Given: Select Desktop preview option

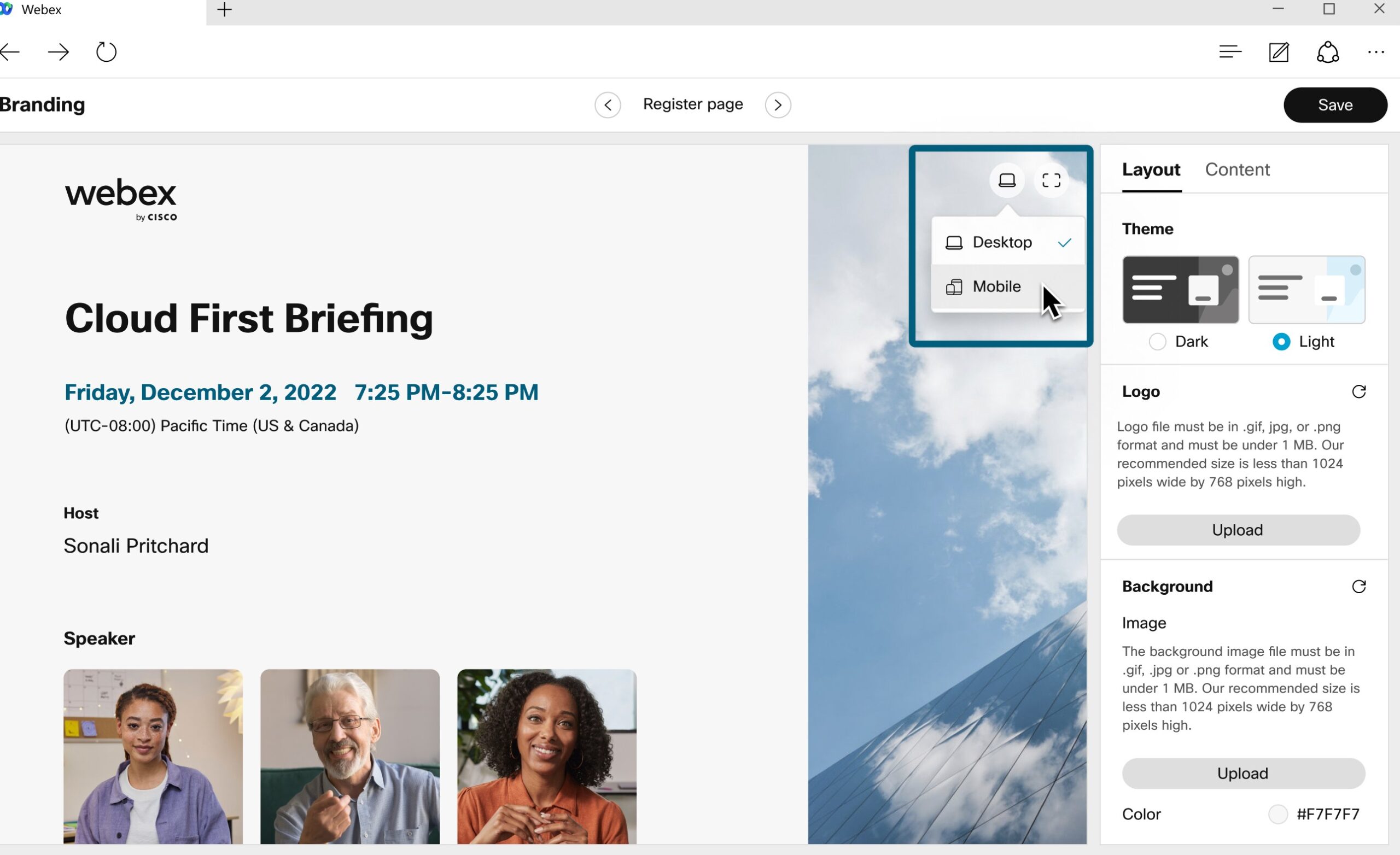Looking at the screenshot, I should [1008, 243].
